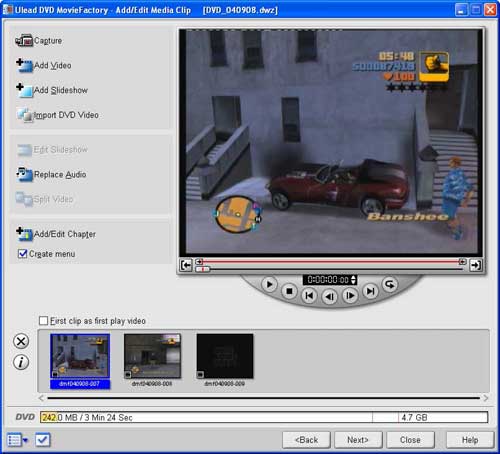Select clip thumbnail dmf040908-007

pyautogui.click(x=80, y=356)
